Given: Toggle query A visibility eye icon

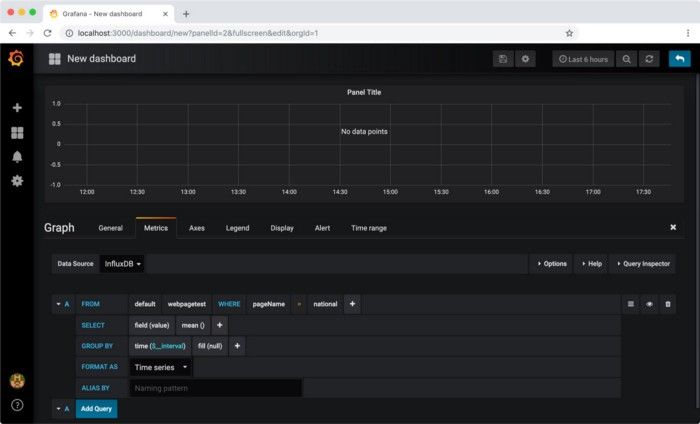Looking at the screenshot, I should tap(649, 304).
